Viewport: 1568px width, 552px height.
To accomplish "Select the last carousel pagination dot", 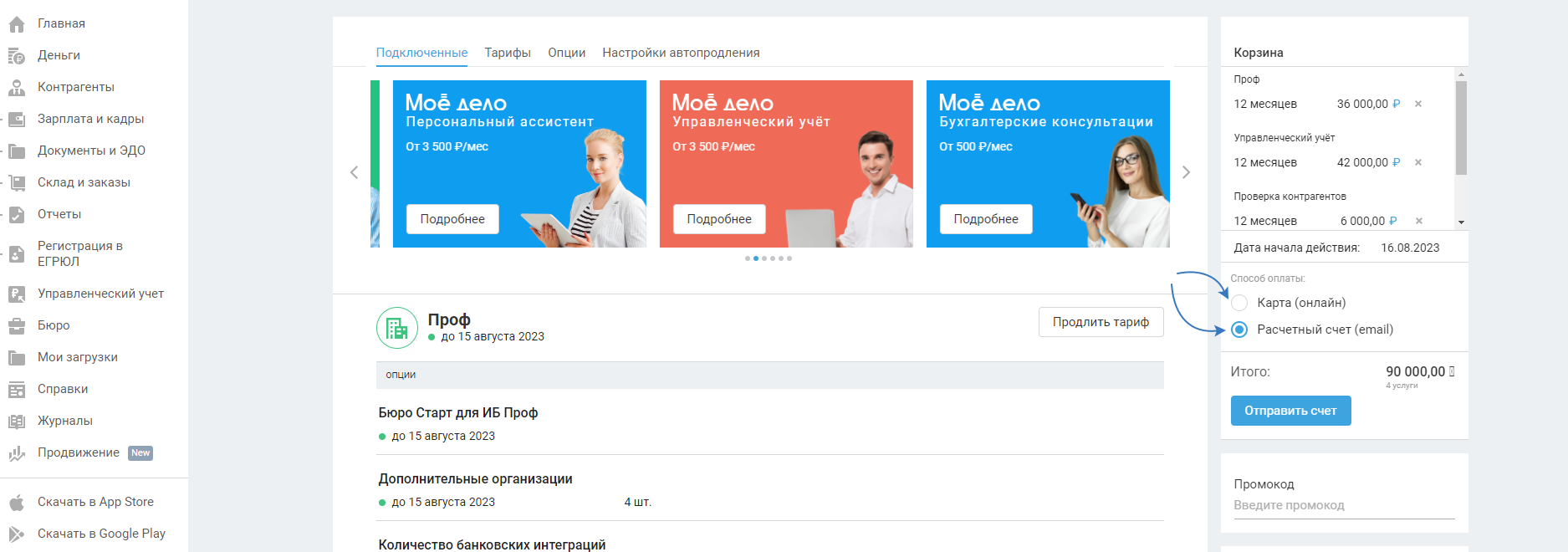I will point(789,258).
